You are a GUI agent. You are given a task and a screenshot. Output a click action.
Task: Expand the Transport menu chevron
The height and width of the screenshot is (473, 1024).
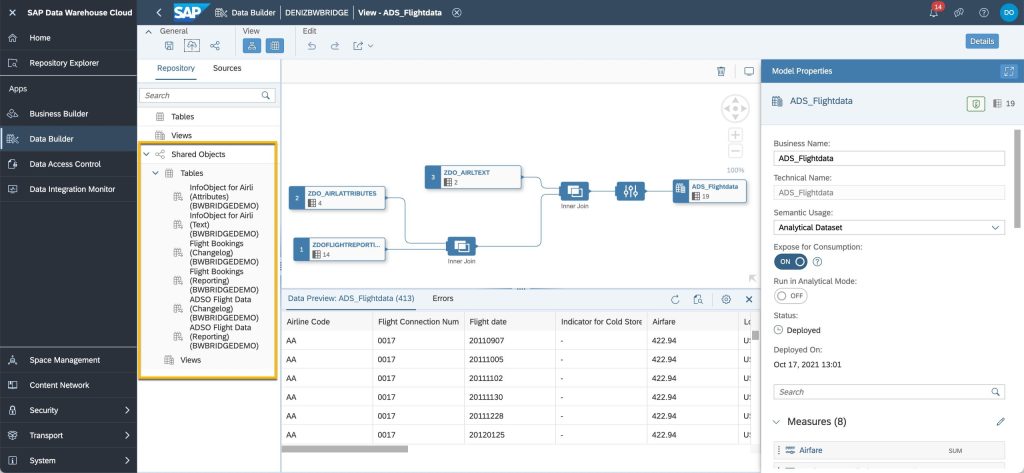tap(127, 435)
